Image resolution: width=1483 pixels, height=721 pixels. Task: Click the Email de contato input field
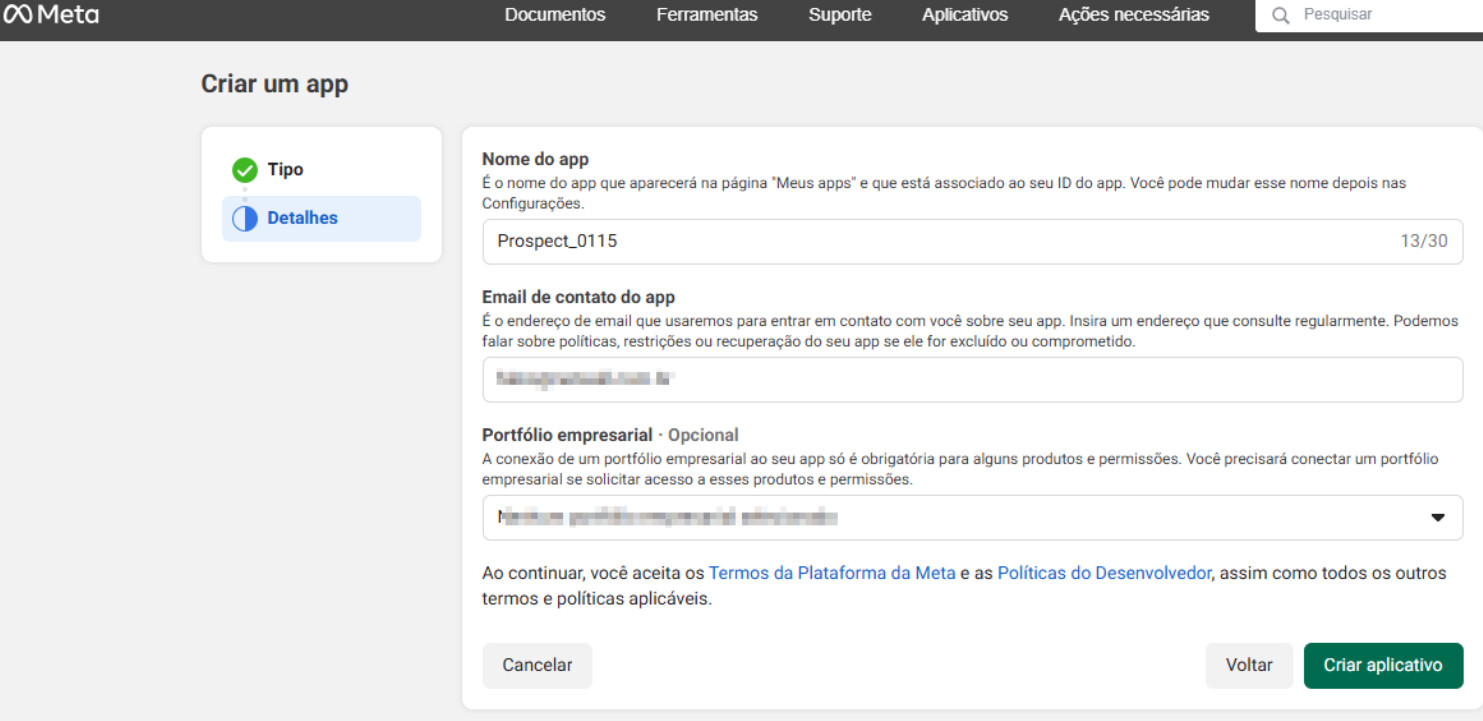pyautogui.click(x=972, y=380)
